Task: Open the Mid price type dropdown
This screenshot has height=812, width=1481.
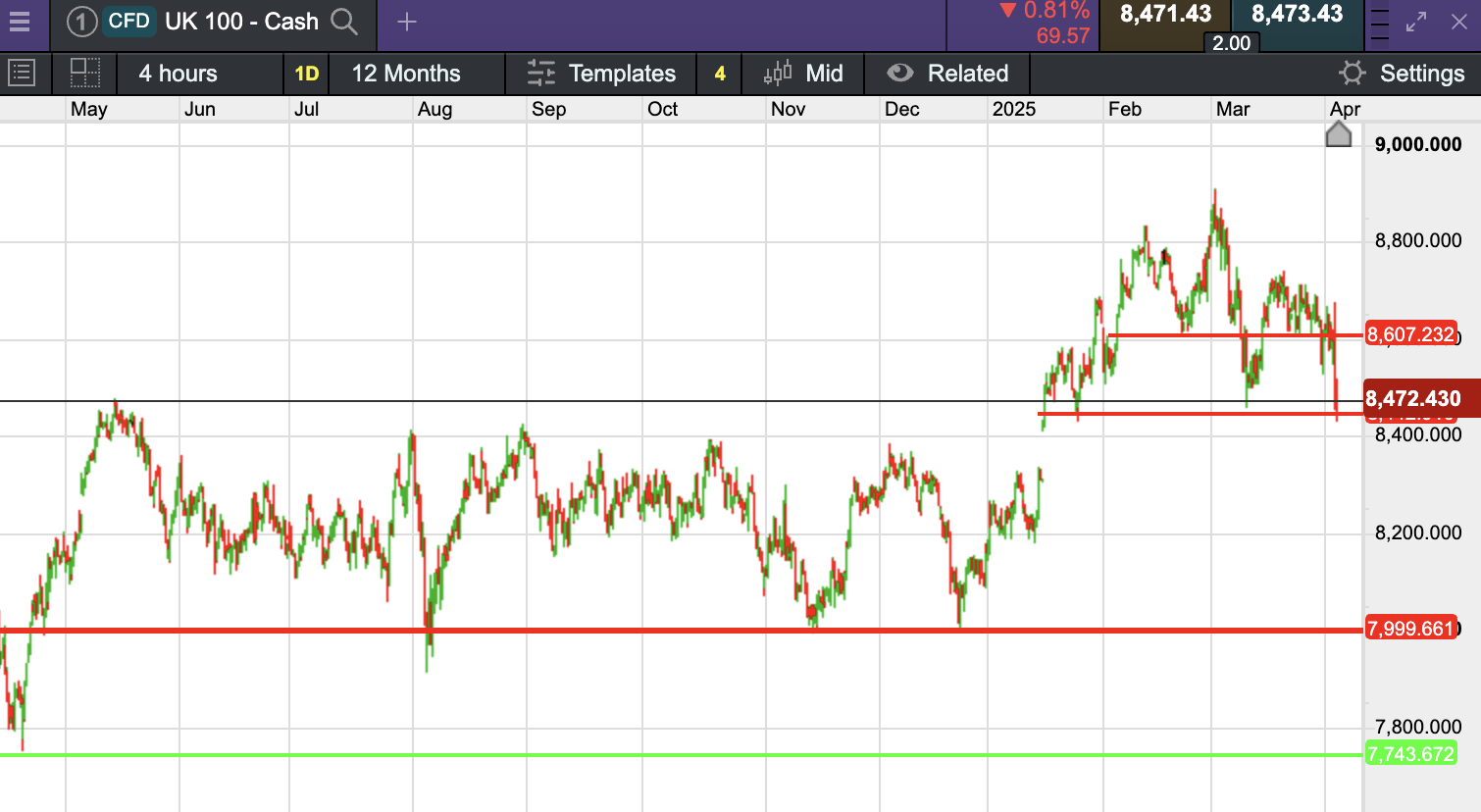Action: (804, 74)
